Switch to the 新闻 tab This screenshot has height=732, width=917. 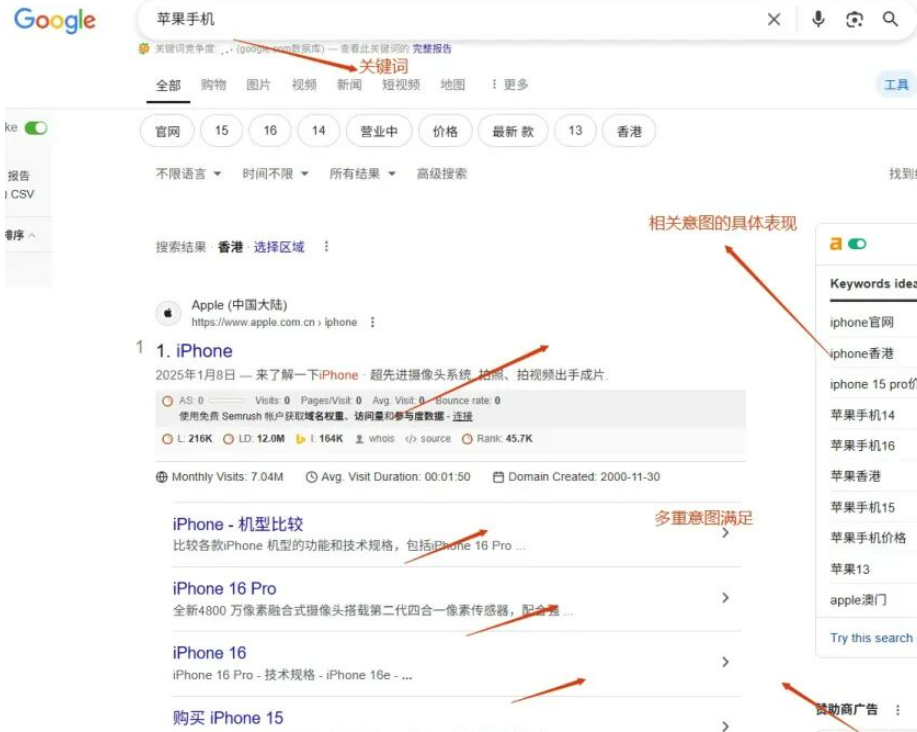coord(349,85)
